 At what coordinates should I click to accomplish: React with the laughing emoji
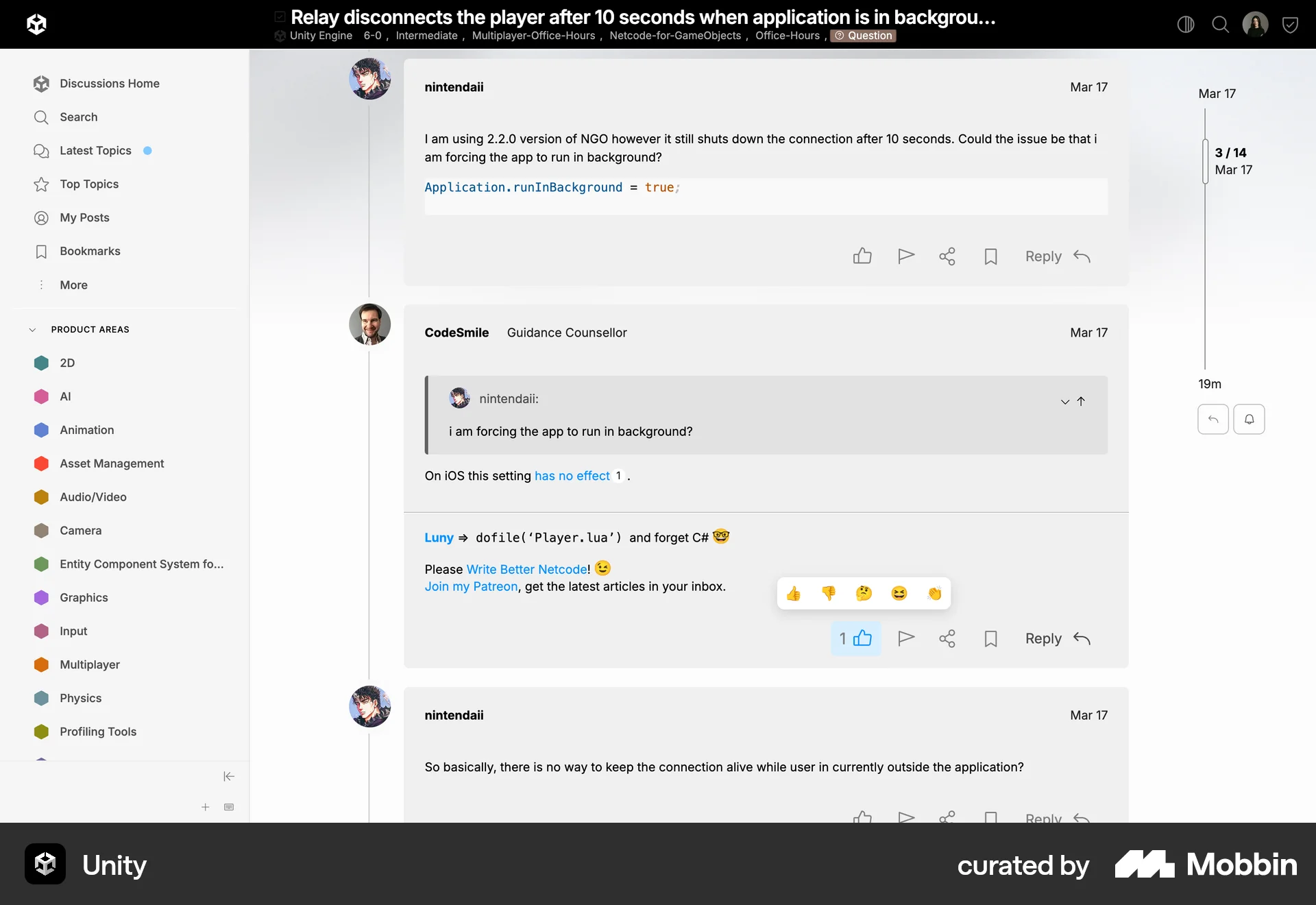pos(899,593)
